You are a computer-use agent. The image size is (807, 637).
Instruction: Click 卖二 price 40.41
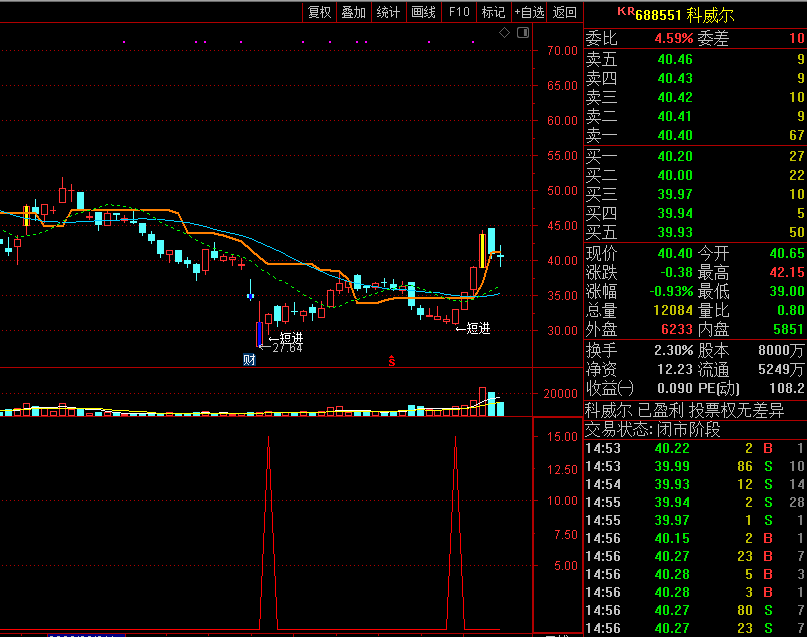675,116
